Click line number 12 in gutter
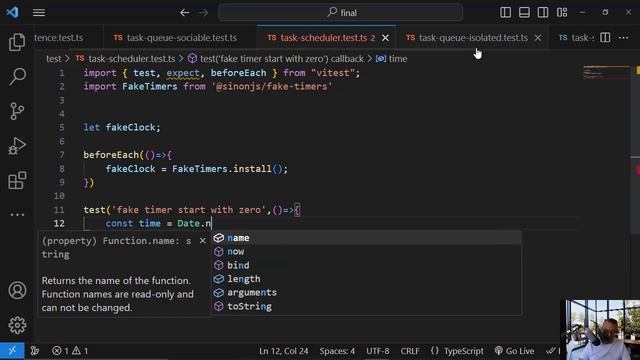The image size is (640, 360). tap(59, 223)
